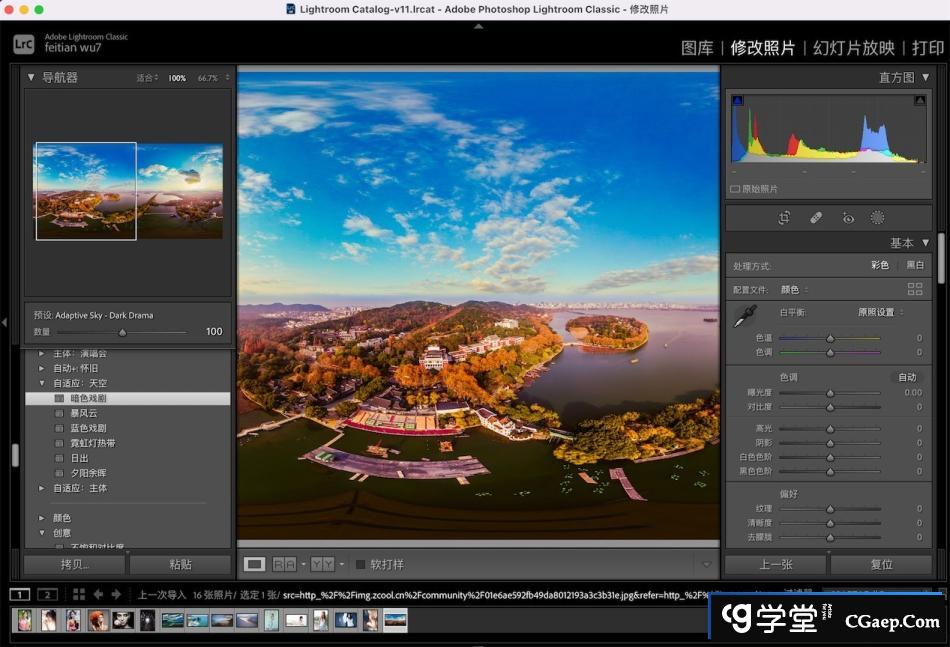950x647 pixels.
Task: Switch to the 图库 module
Action: [697, 48]
